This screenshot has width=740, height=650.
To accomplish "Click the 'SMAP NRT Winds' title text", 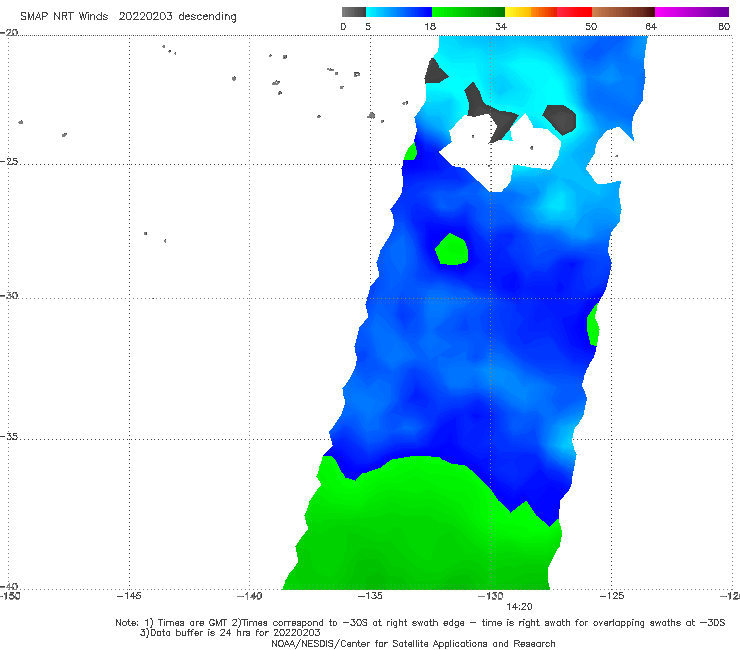I will 64,16.
